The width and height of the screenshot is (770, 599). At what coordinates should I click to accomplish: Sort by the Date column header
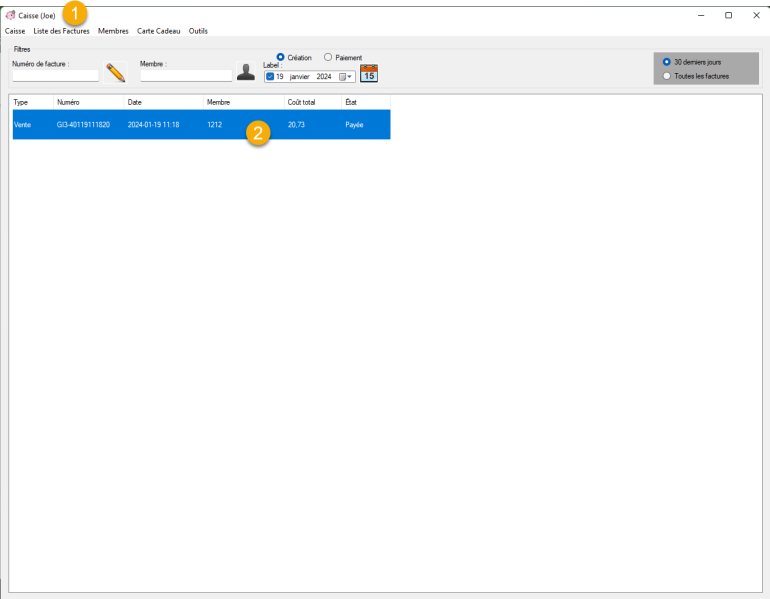click(x=164, y=102)
